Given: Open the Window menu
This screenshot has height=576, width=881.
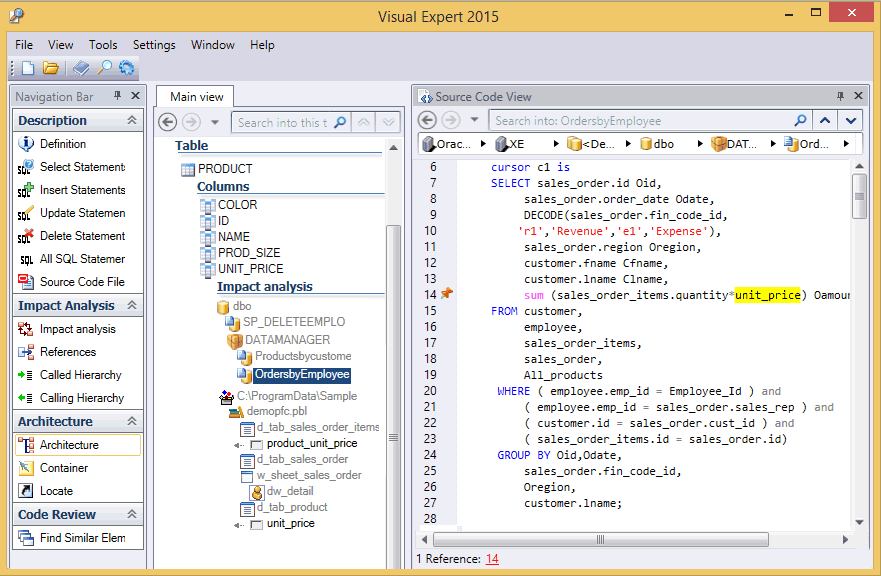Looking at the screenshot, I should (x=212, y=45).
